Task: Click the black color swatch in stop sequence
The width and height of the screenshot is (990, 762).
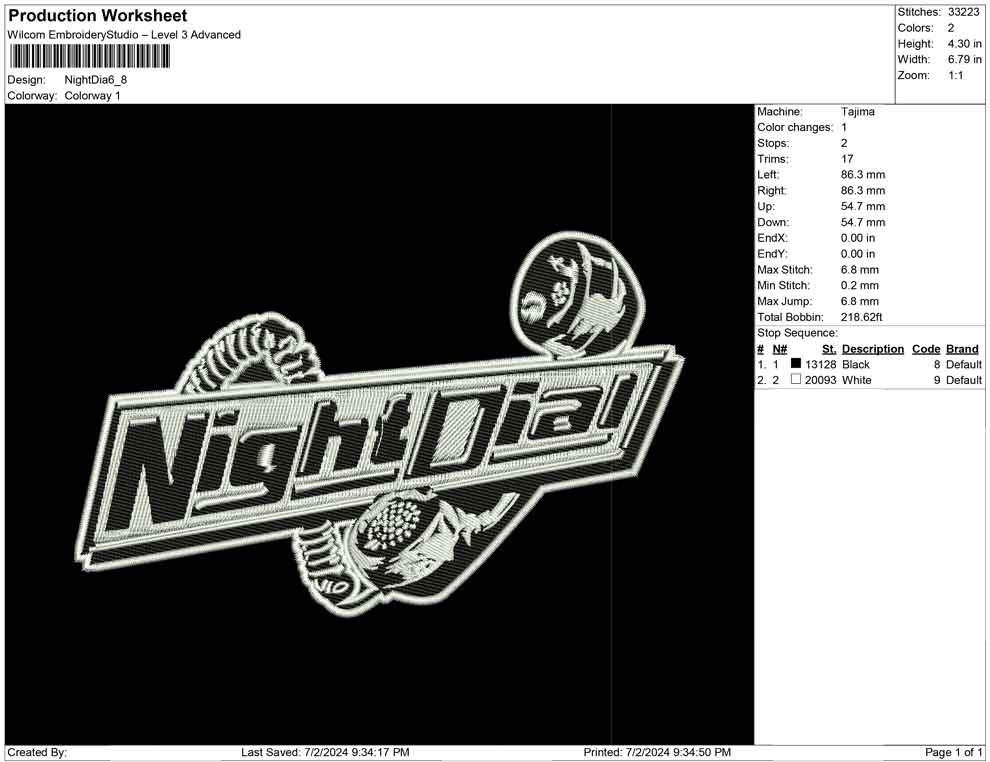Action: coord(796,364)
